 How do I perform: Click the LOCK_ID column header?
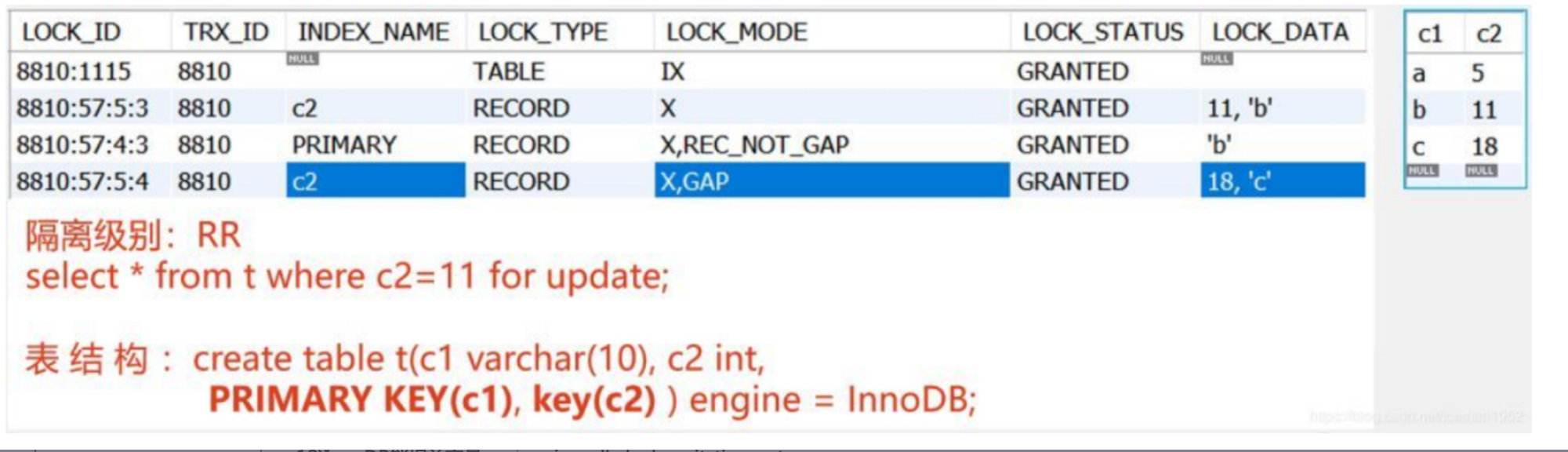(x=71, y=32)
